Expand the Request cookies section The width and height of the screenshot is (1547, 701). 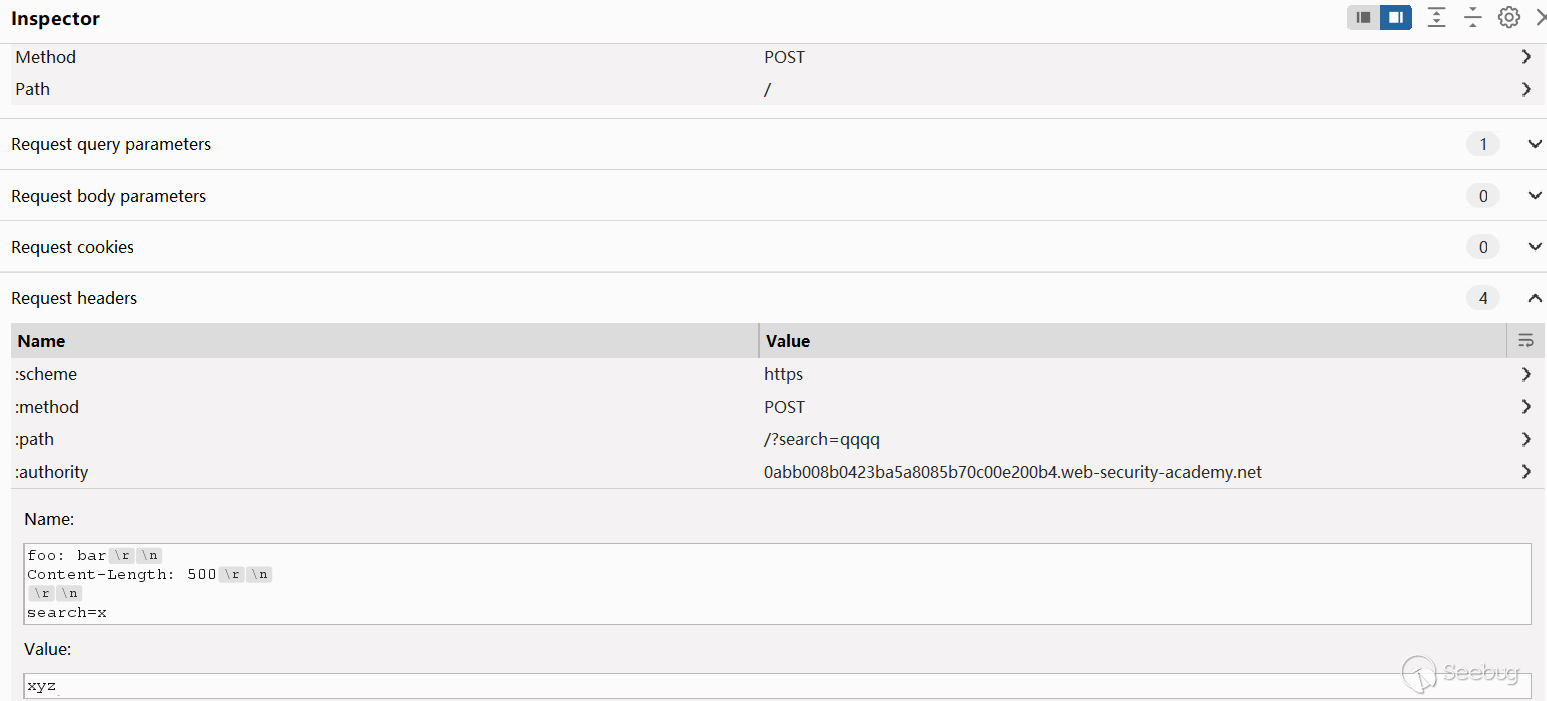[1535, 247]
